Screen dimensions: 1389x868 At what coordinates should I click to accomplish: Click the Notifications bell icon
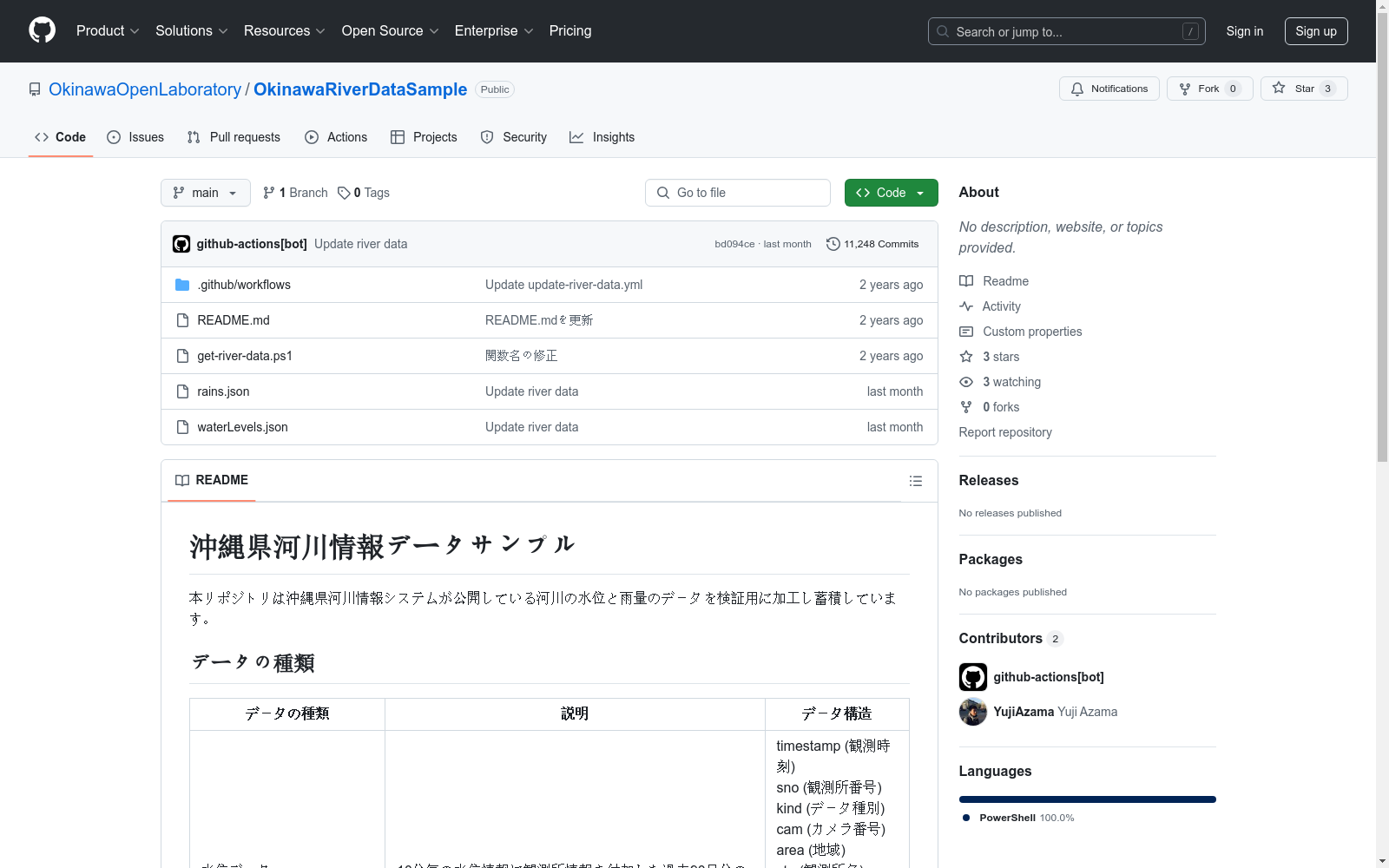click(1077, 89)
